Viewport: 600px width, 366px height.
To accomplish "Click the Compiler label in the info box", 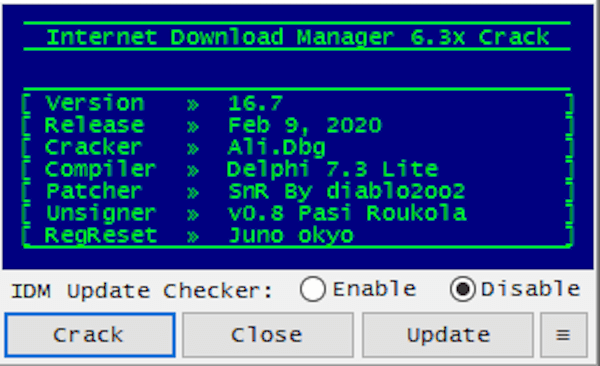I will [100, 170].
